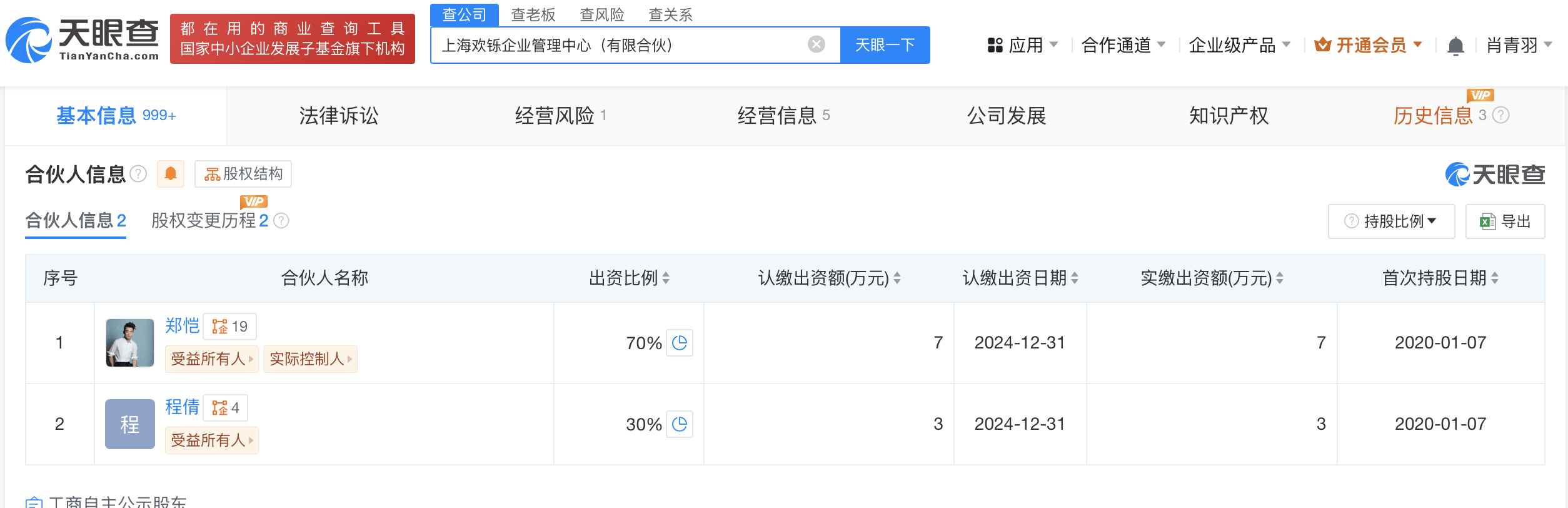Screen dimensions: 1568x508
Task: Open the pie chart icon for 郑恺's 70%
Action: [680, 343]
